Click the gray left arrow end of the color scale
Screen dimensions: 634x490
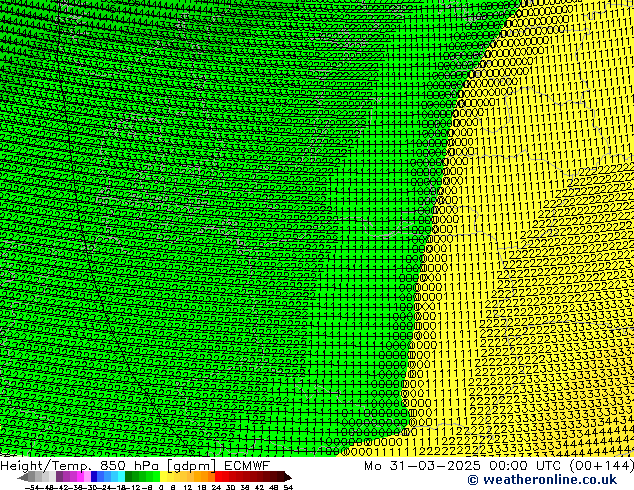point(23,477)
